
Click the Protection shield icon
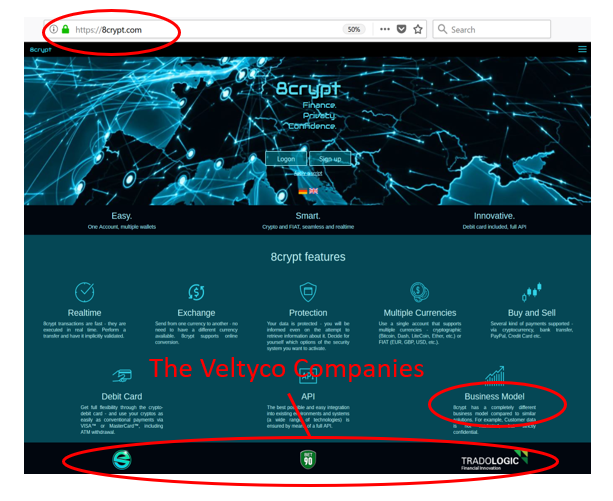(x=308, y=291)
